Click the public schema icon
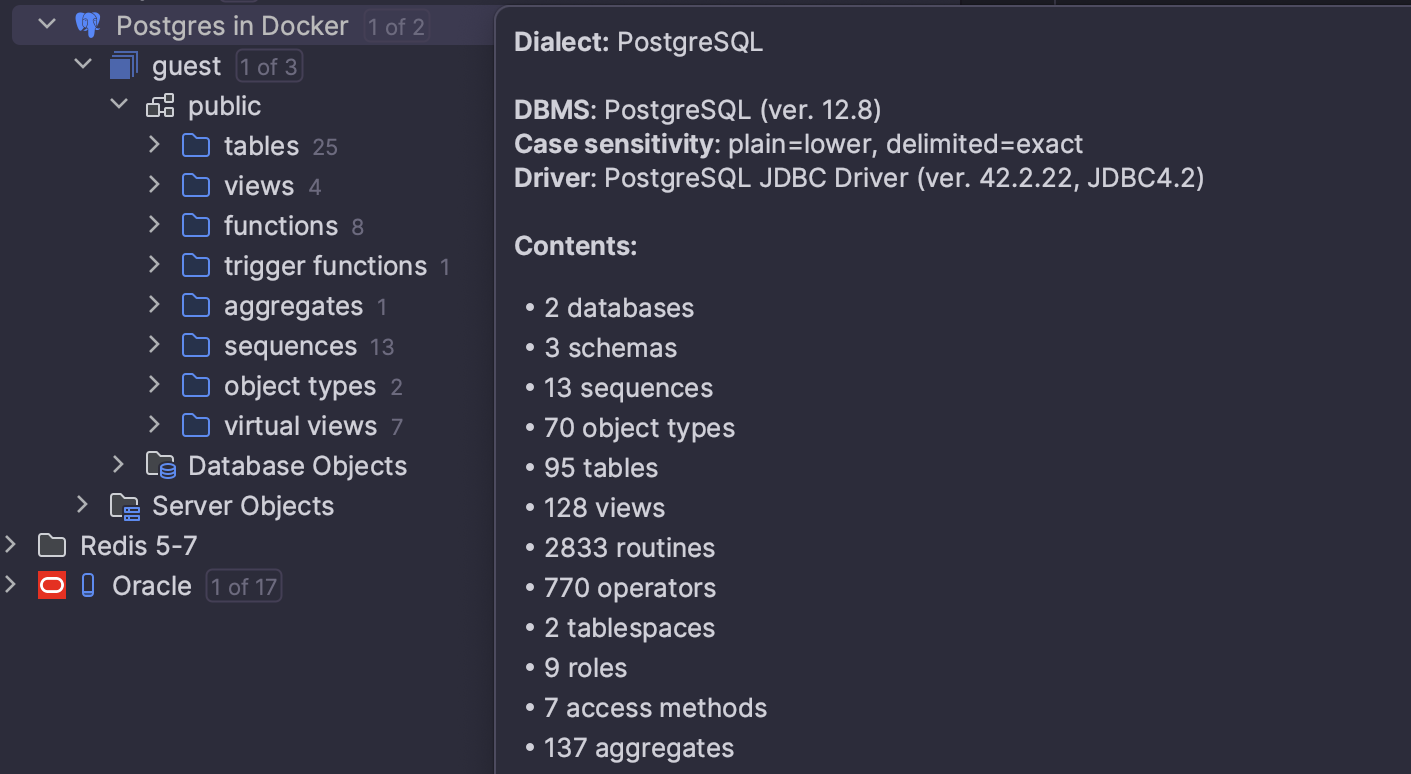The image size is (1411, 774). [x=160, y=105]
